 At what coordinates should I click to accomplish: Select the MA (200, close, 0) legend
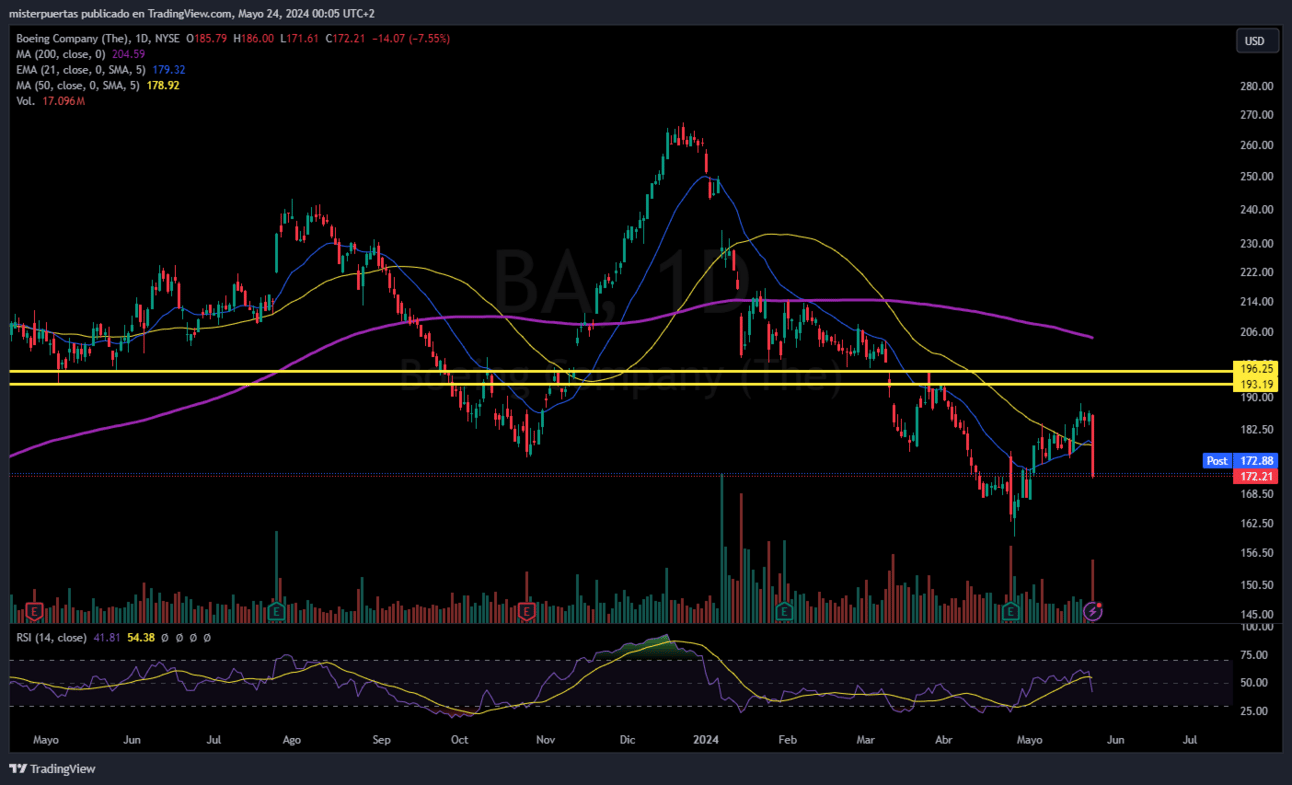click(63, 54)
